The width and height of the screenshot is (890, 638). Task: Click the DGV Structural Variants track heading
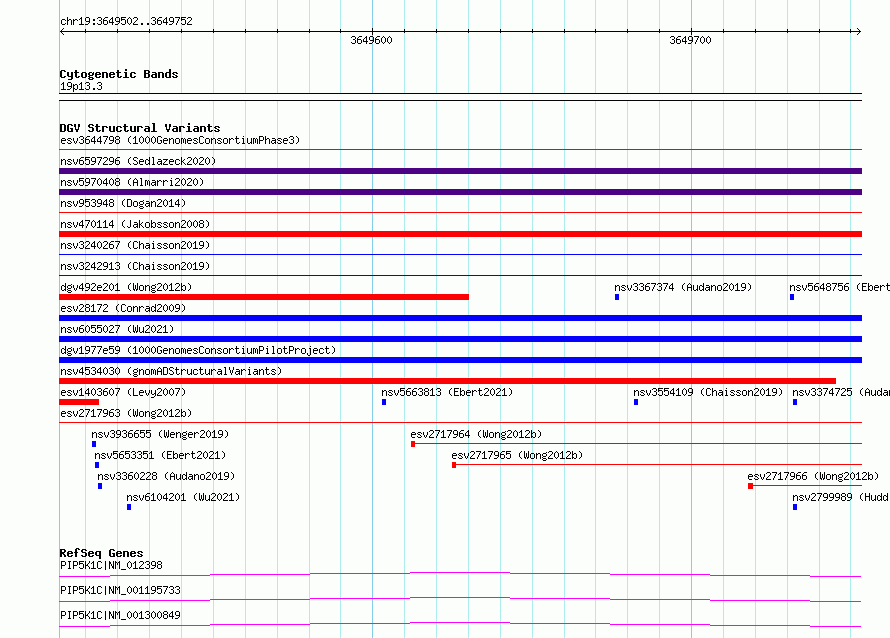[x=140, y=128]
